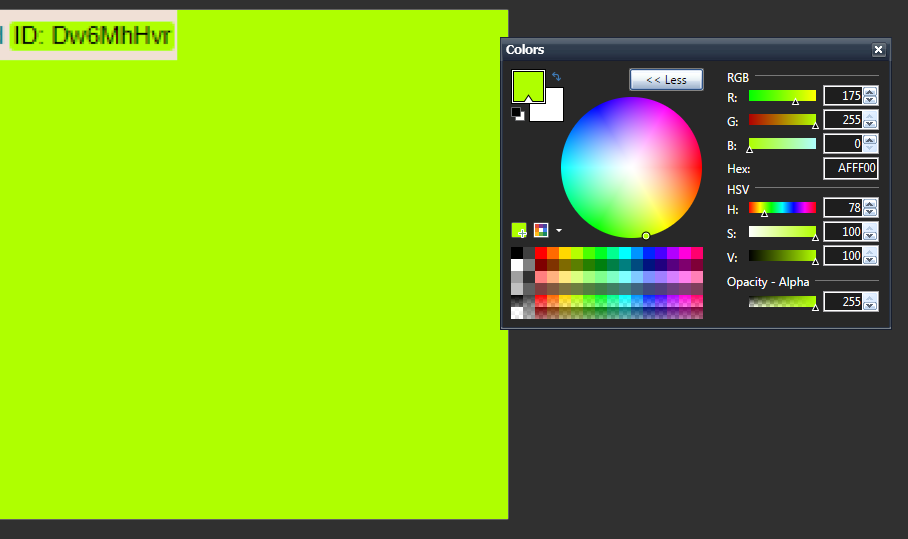The width and height of the screenshot is (908, 539).
Task: Click the Hex input field AFFF00
Action: [851, 168]
